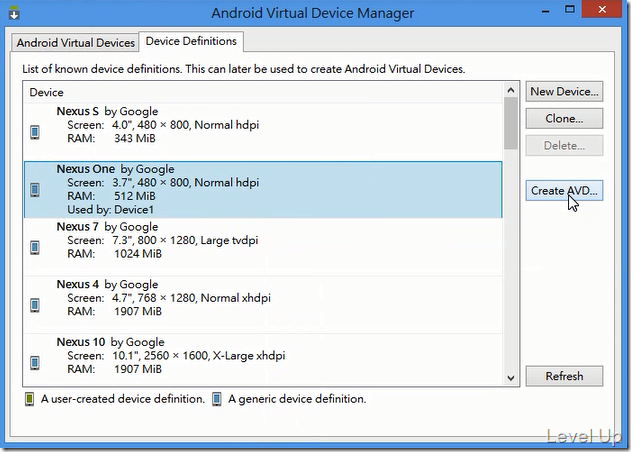
Task: Click the generic device definition legend icon
Action: point(217,399)
